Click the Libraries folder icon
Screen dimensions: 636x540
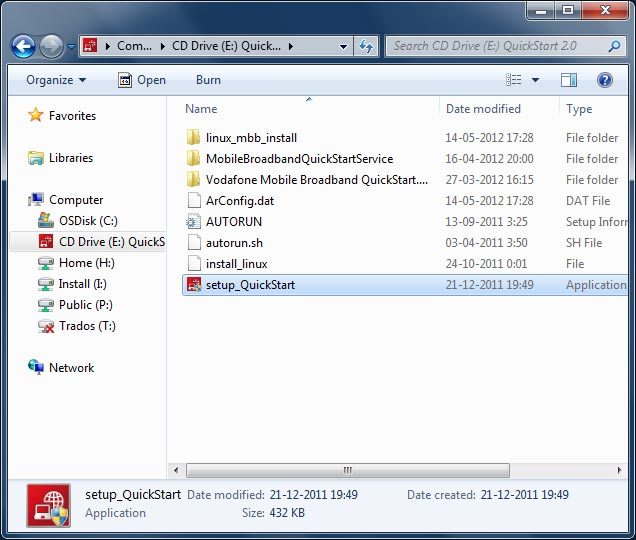pyautogui.click(x=36, y=158)
